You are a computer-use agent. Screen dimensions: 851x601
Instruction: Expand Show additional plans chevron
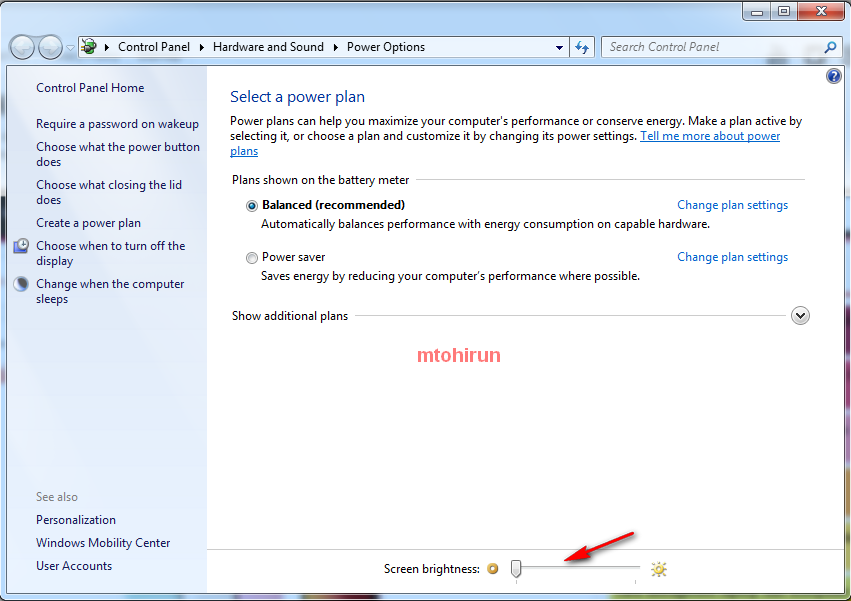click(800, 315)
